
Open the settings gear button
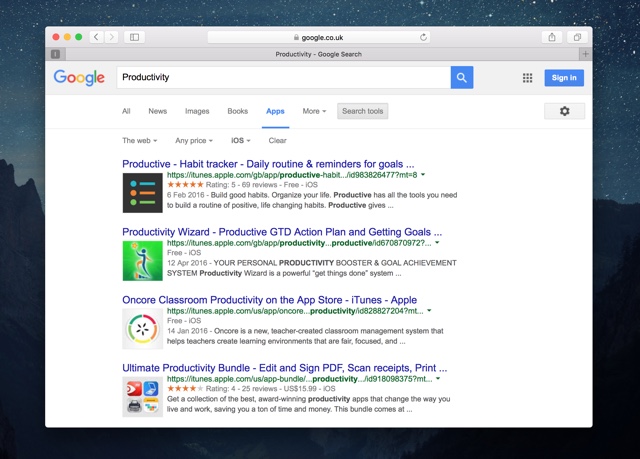[564, 111]
